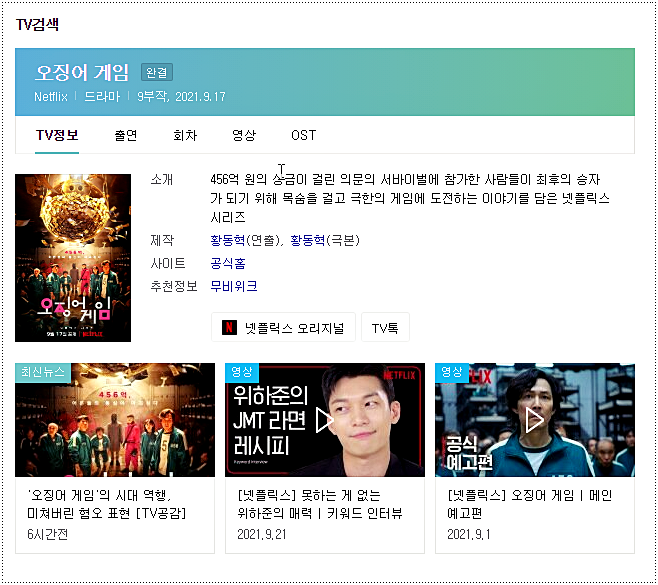Open the 무비위크 recommendation link

point(233,286)
